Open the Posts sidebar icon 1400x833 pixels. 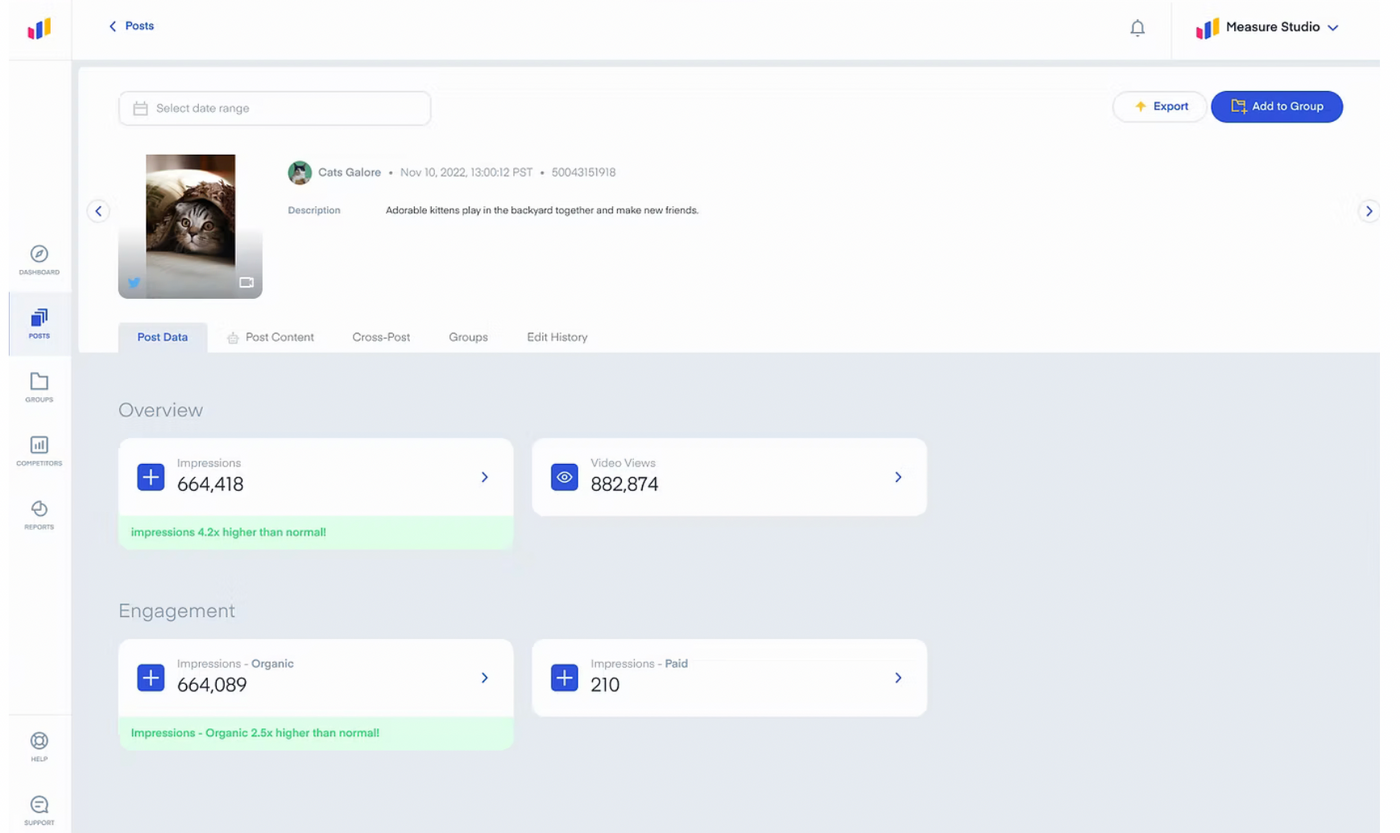point(39,318)
